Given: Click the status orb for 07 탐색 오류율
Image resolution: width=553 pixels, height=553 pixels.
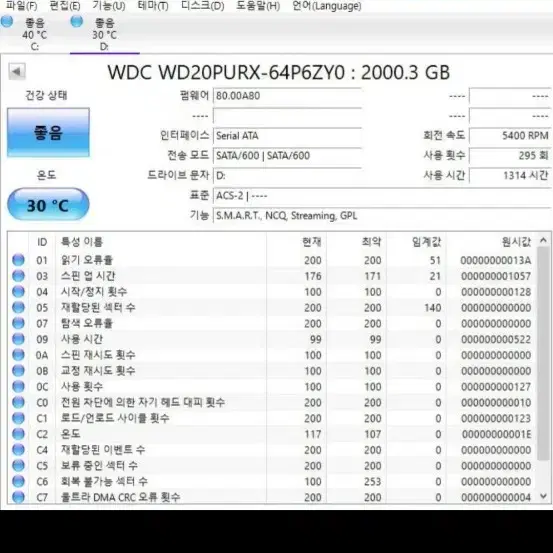Looking at the screenshot, I should [18, 323].
